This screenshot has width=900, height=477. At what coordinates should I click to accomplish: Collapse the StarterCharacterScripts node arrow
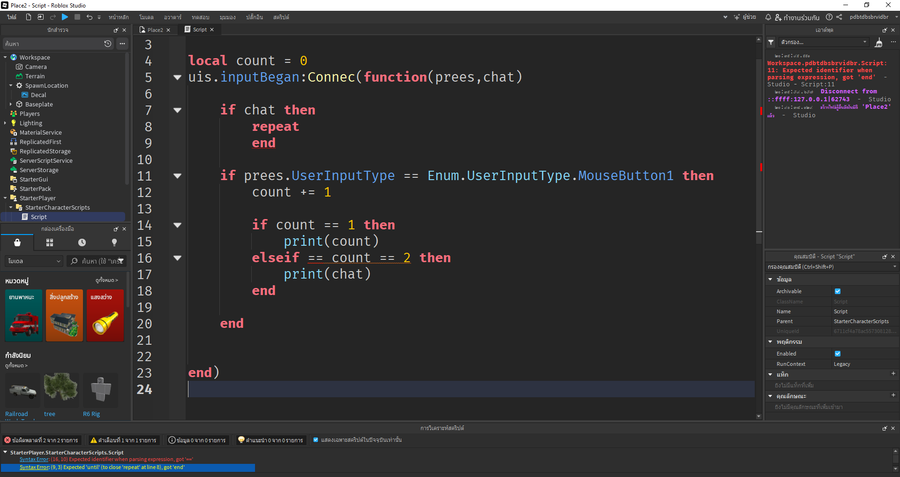tap(11, 207)
